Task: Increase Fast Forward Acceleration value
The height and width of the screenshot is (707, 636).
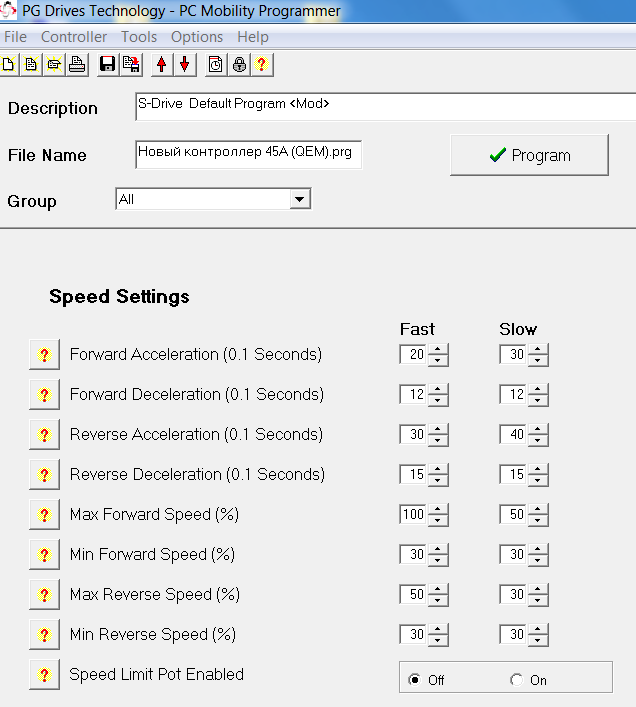Action: point(439,350)
